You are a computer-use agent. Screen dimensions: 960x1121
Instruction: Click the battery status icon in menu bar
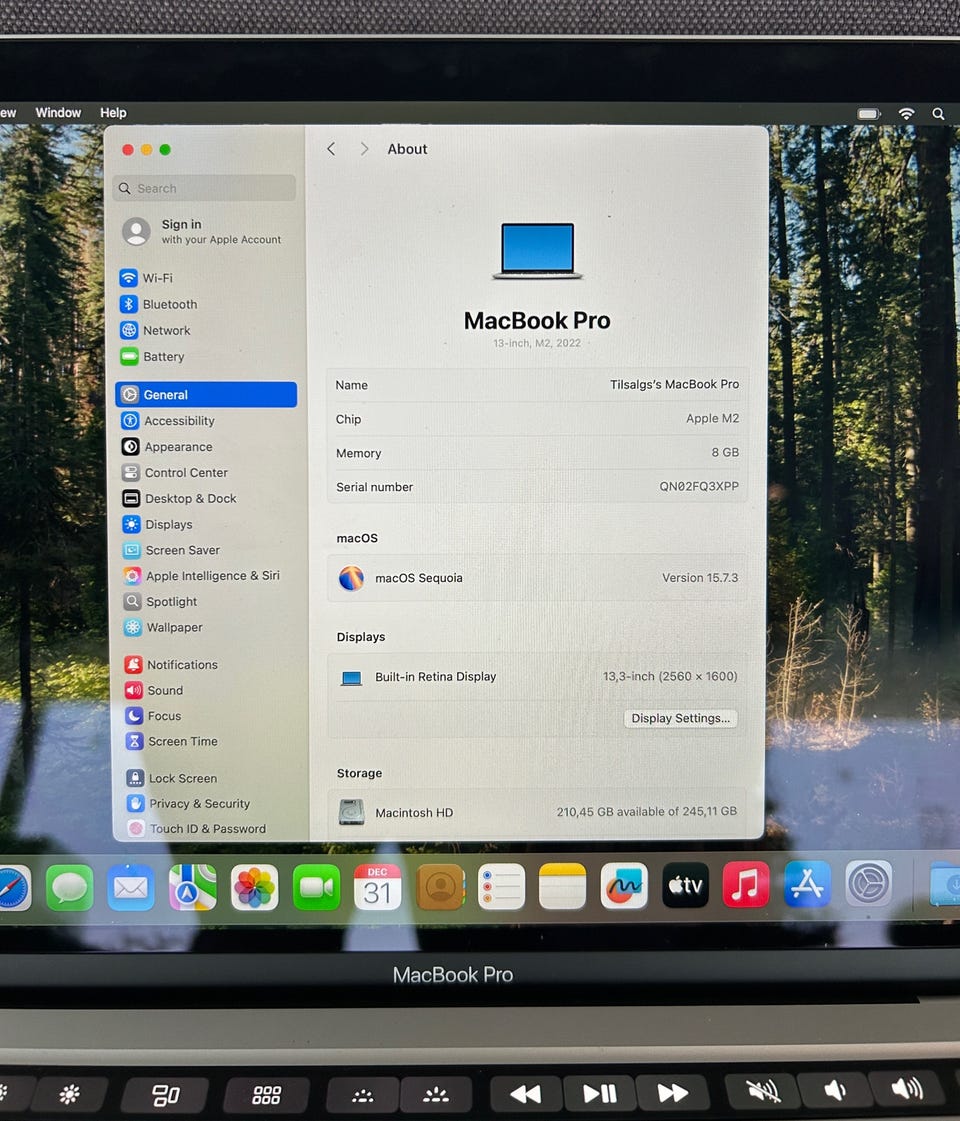click(869, 114)
